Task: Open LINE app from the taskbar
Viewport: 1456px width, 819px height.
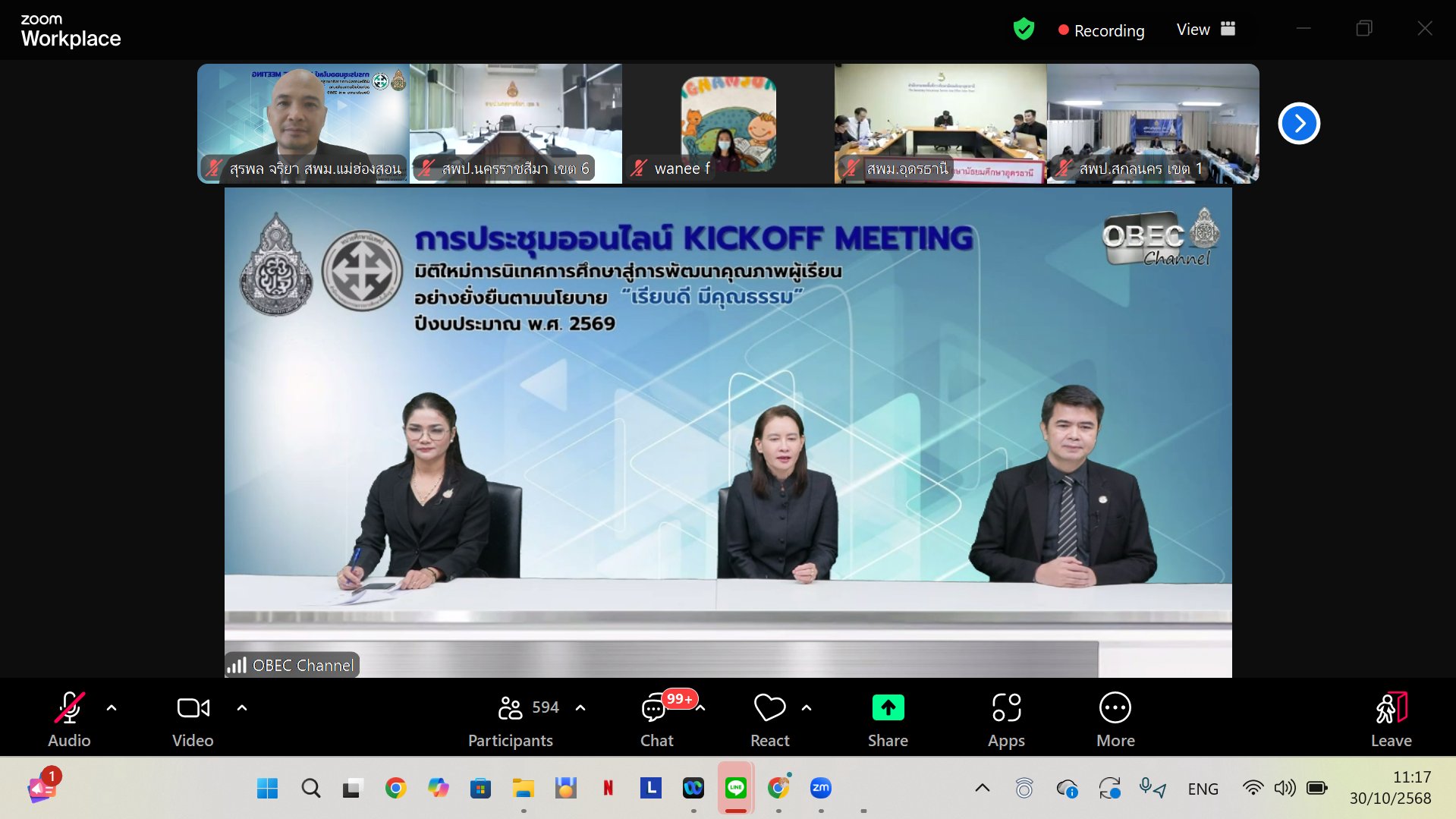Action: click(735, 788)
